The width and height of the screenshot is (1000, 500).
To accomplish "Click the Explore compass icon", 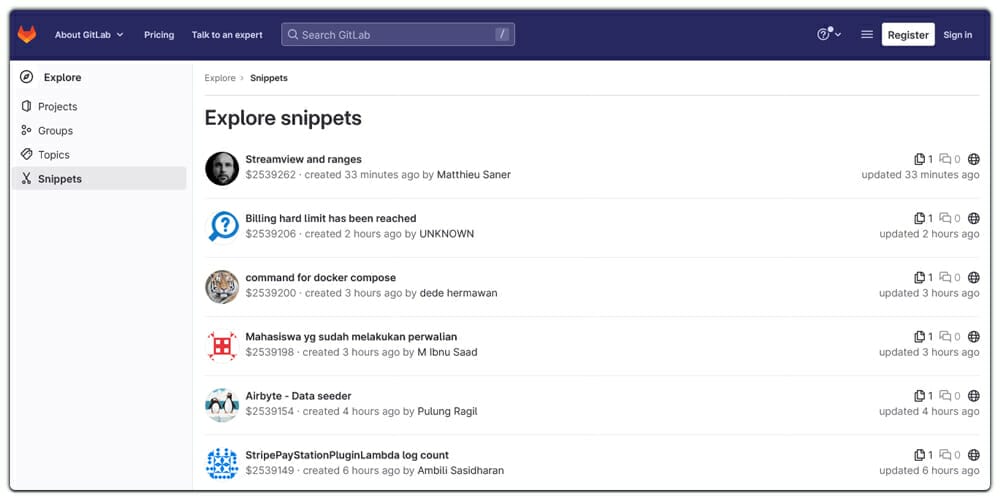I will (26, 77).
